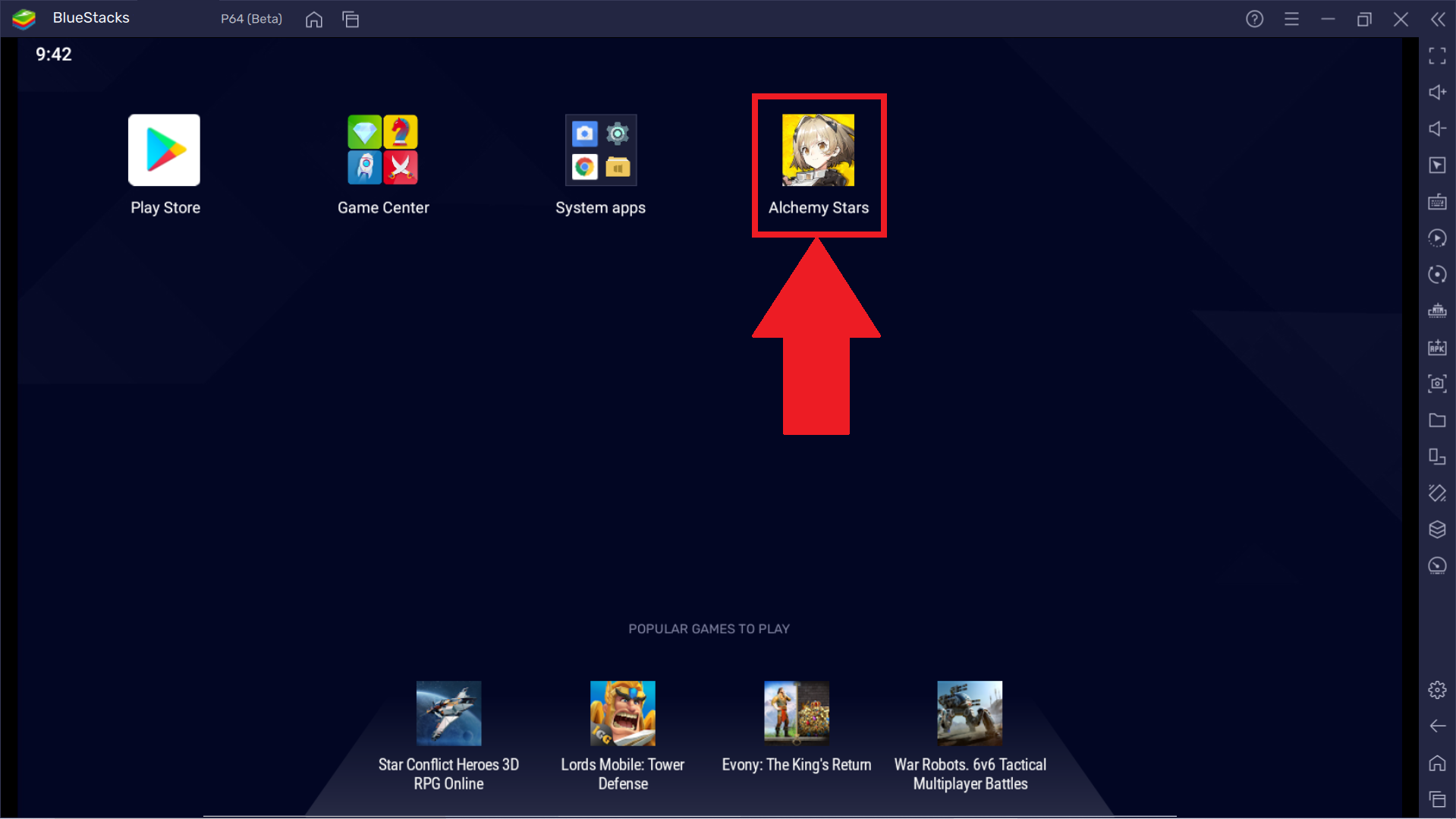Go to the home tab in title bar

click(314, 19)
